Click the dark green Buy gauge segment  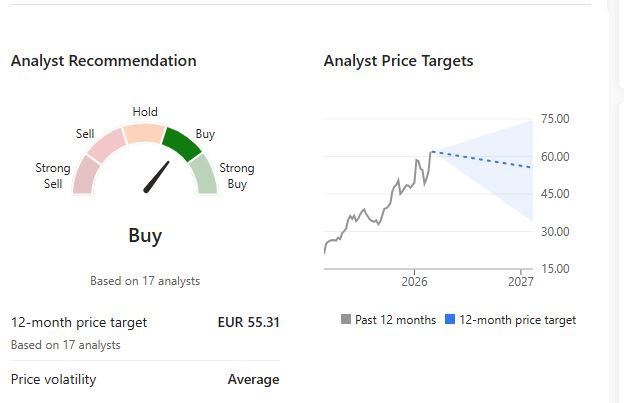click(181, 143)
